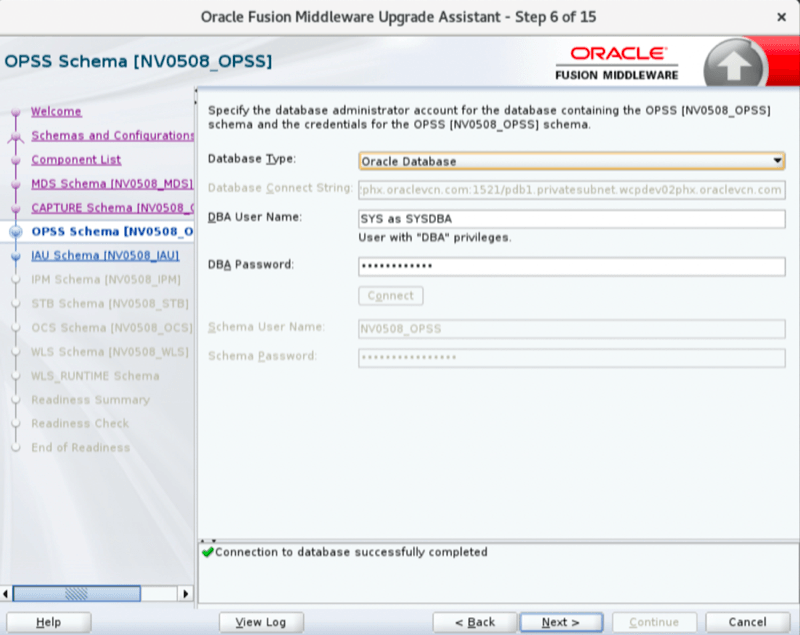Click the Schema User Name field
This screenshot has height=635, width=800.
pos(571,329)
